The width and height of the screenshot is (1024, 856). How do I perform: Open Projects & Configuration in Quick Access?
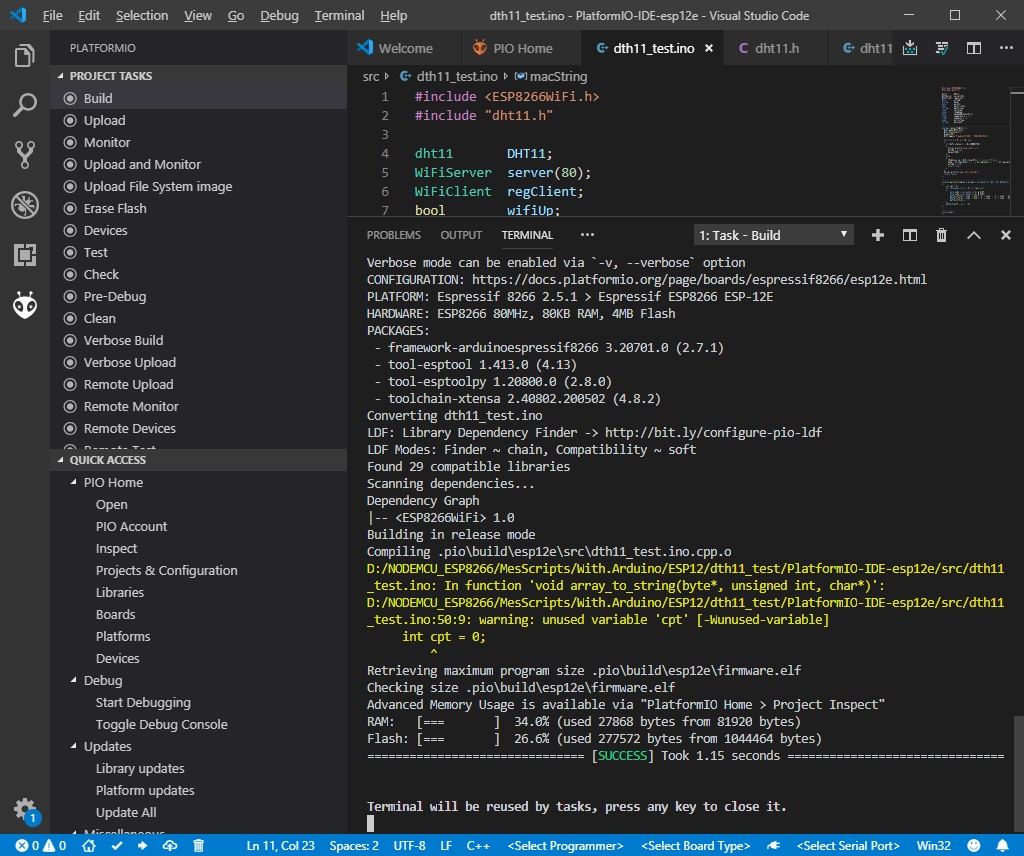pos(167,571)
